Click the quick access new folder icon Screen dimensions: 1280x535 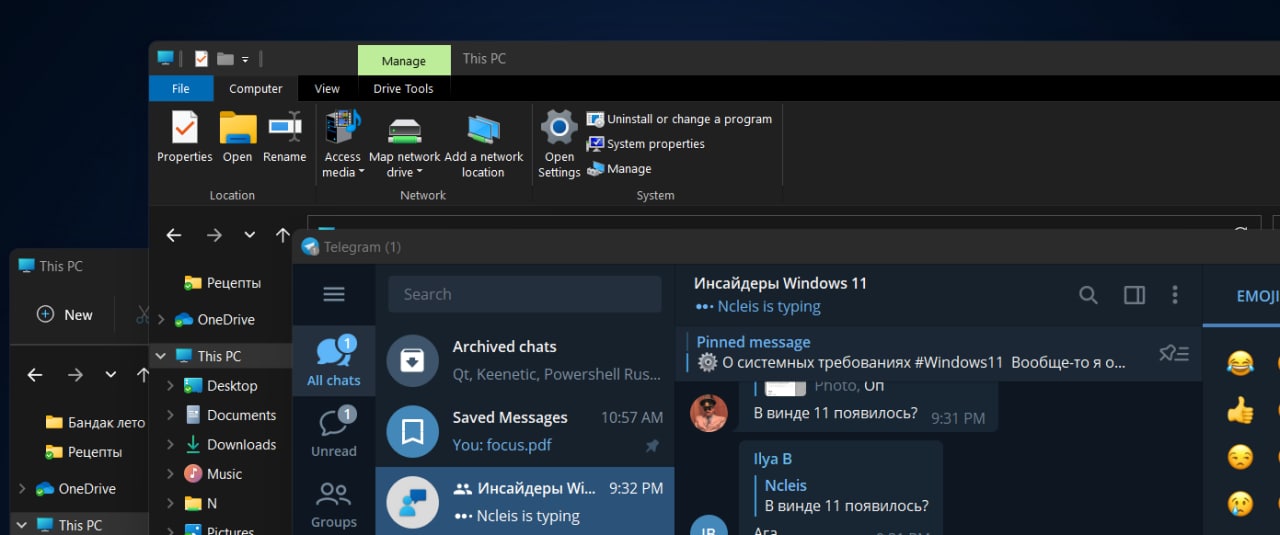(225, 59)
